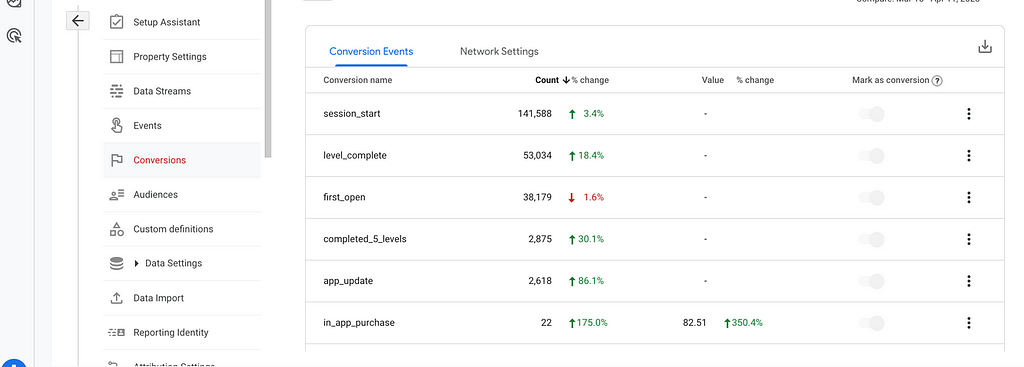
Task: Toggle app_update conversion switch
Action: pos(871,281)
